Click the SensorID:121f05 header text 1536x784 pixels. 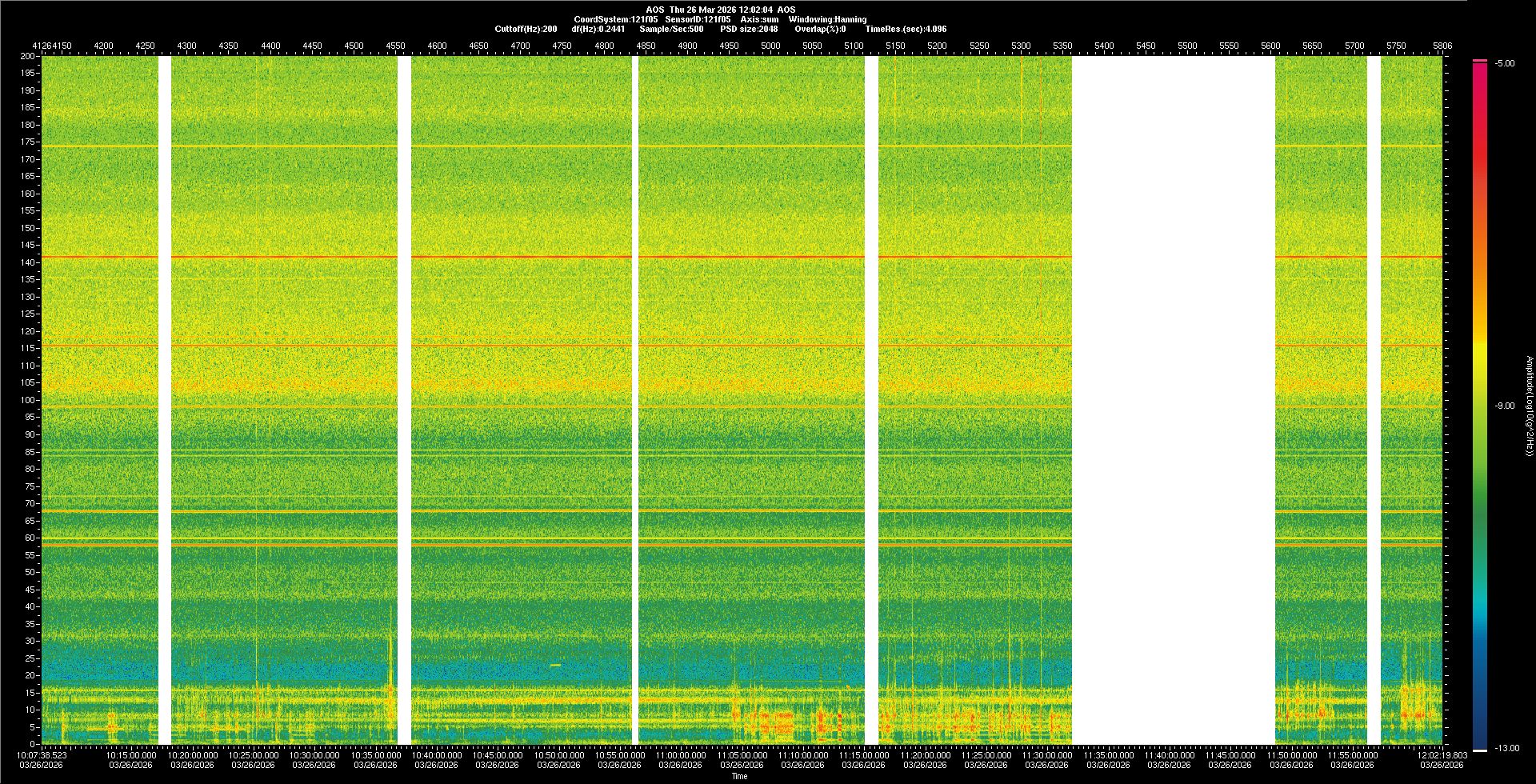(698, 19)
